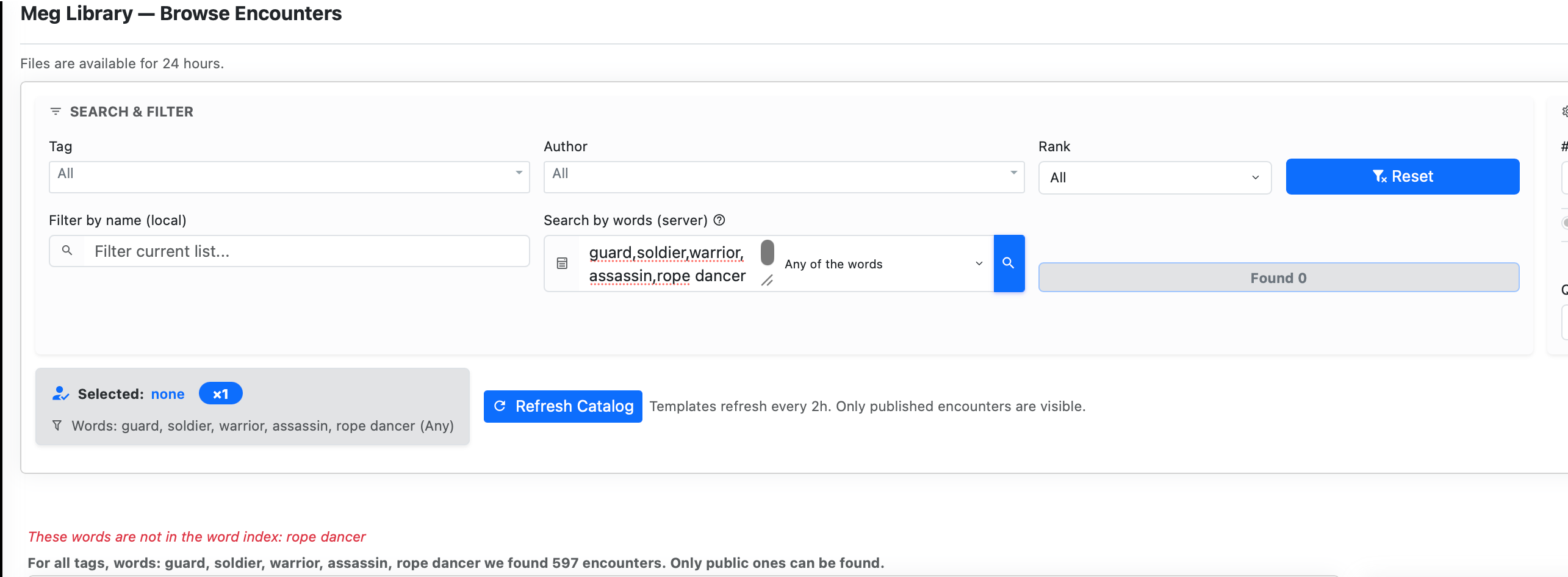The image size is (1568, 577).
Task: Click the 'none' selected link
Action: (x=168, y=394)
